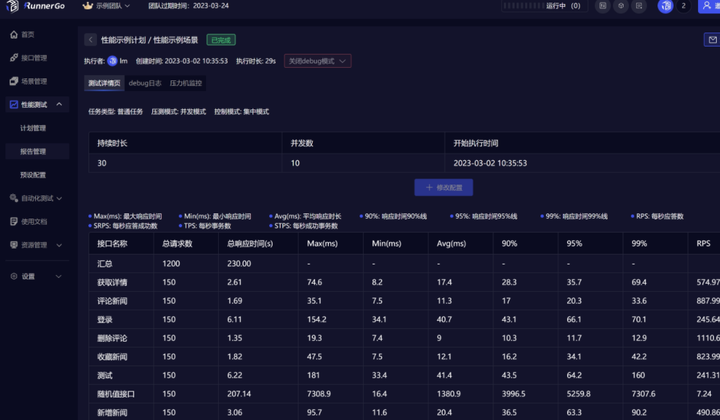Open 场景管理 icon in sidebar
The height and width of the screenshot is (420, 720).
pyautogui.click(x=14, y=81)
